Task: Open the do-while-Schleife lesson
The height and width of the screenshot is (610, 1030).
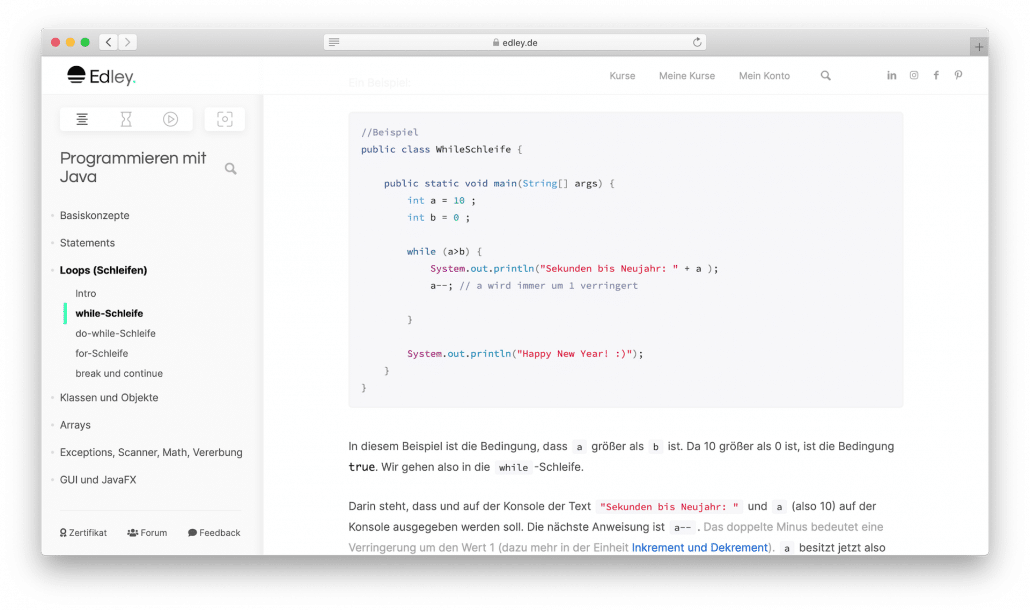Action: (115, 333)
